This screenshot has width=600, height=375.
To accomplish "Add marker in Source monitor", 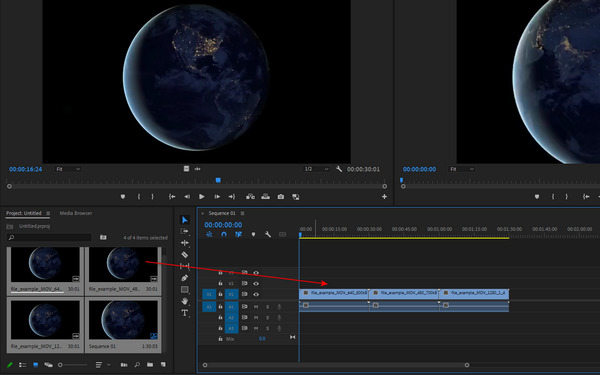I will click(x=123, y=197).
